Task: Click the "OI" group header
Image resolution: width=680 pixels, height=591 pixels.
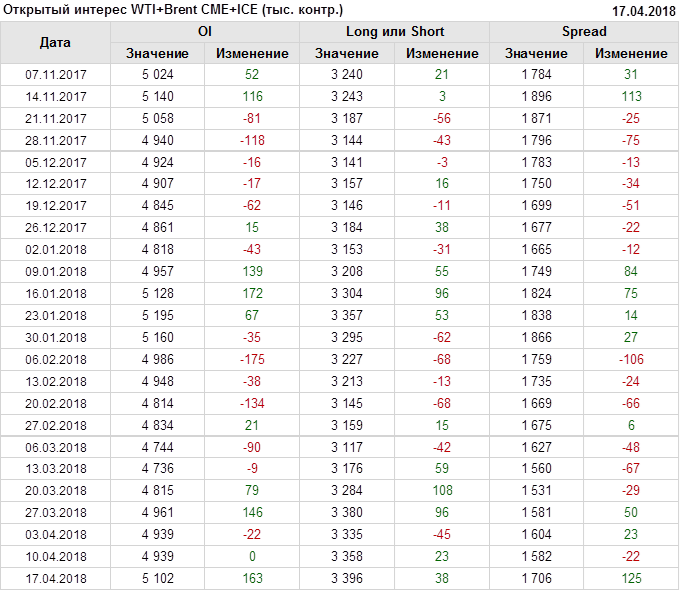Action: coord(204,32)
